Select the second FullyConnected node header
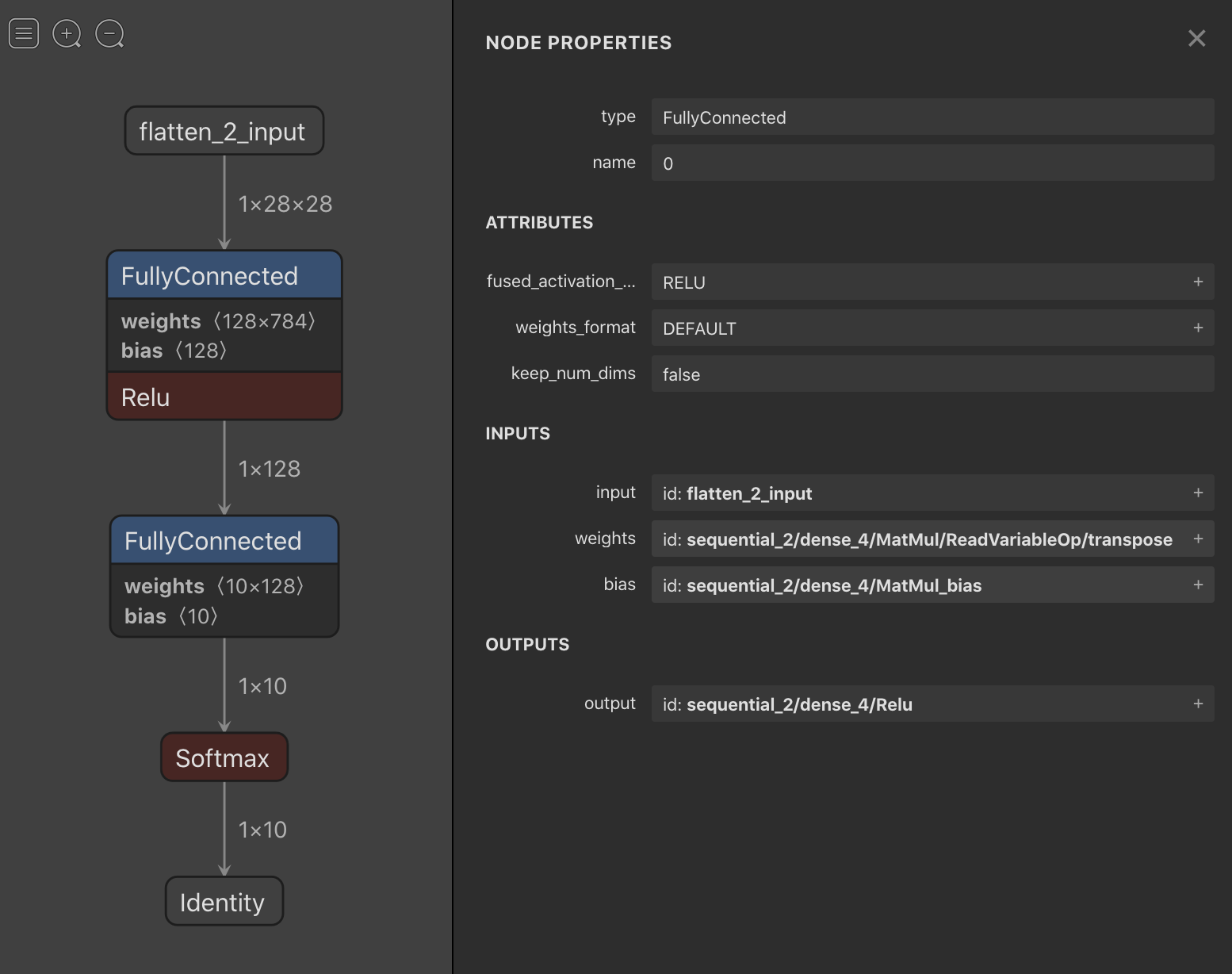 (x=224, y=541)
